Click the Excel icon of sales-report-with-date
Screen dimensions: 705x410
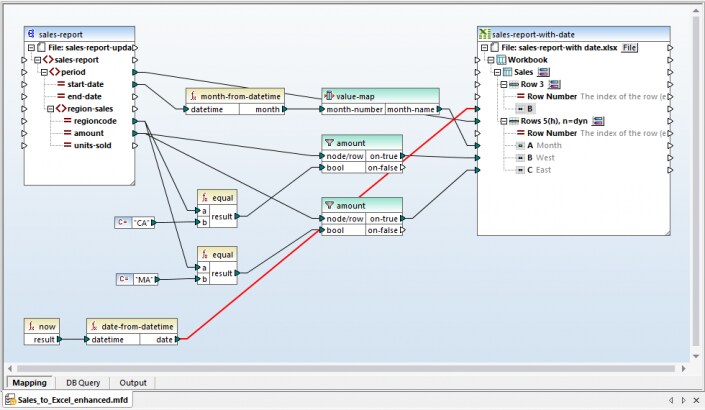[484, 34]
